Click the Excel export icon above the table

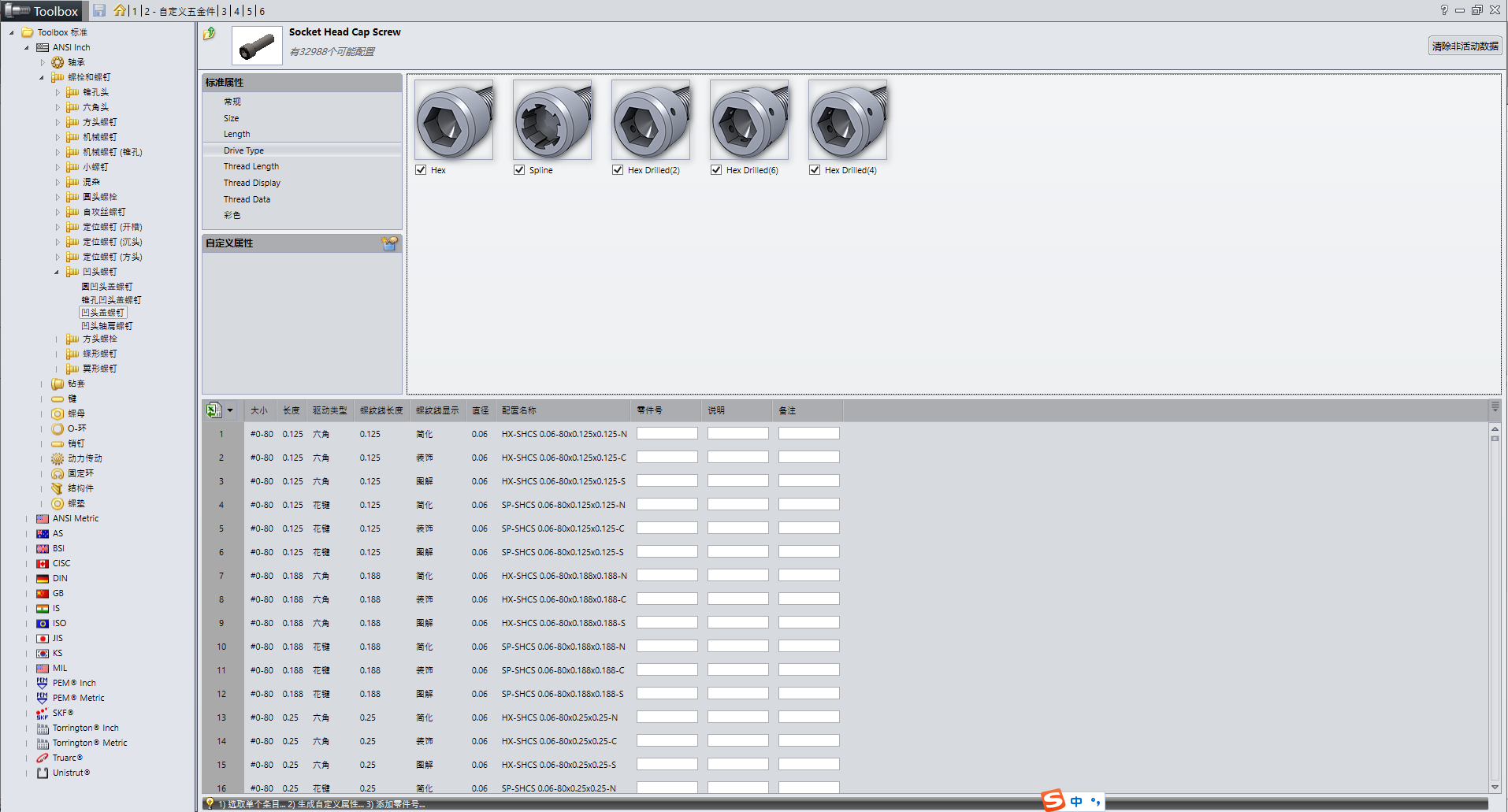(x=214, y=410)
